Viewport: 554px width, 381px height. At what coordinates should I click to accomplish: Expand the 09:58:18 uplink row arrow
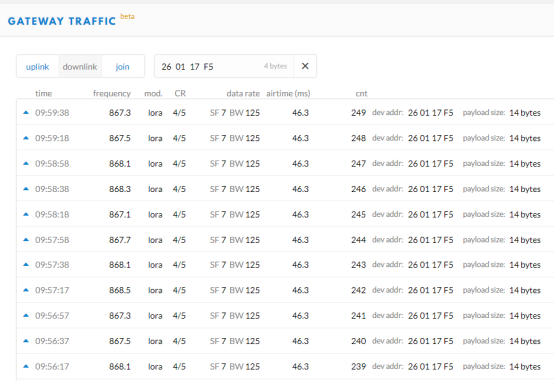pos(26,214)
